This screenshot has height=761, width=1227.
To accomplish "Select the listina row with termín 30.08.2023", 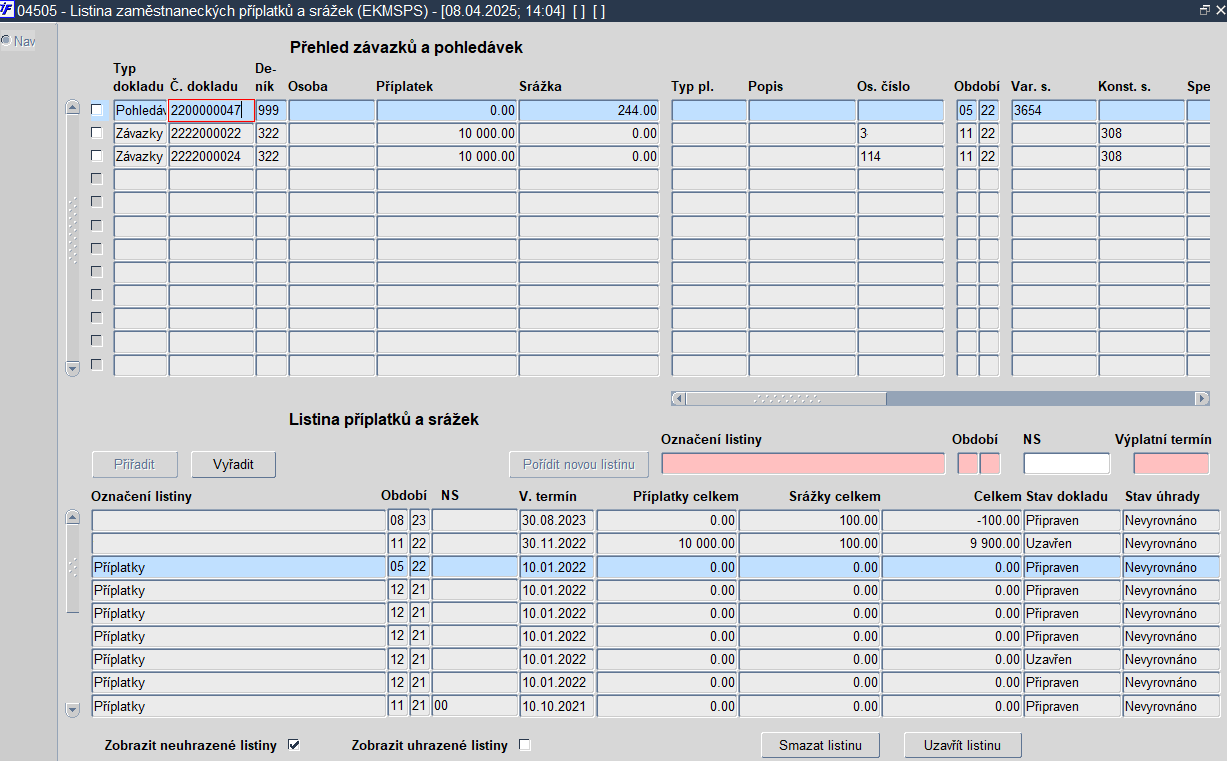I will click(655, 521).
